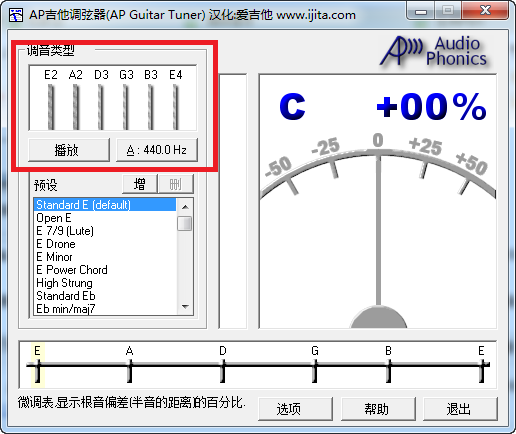
Task: Select the High Strung preset
Action: pos(105,283)
